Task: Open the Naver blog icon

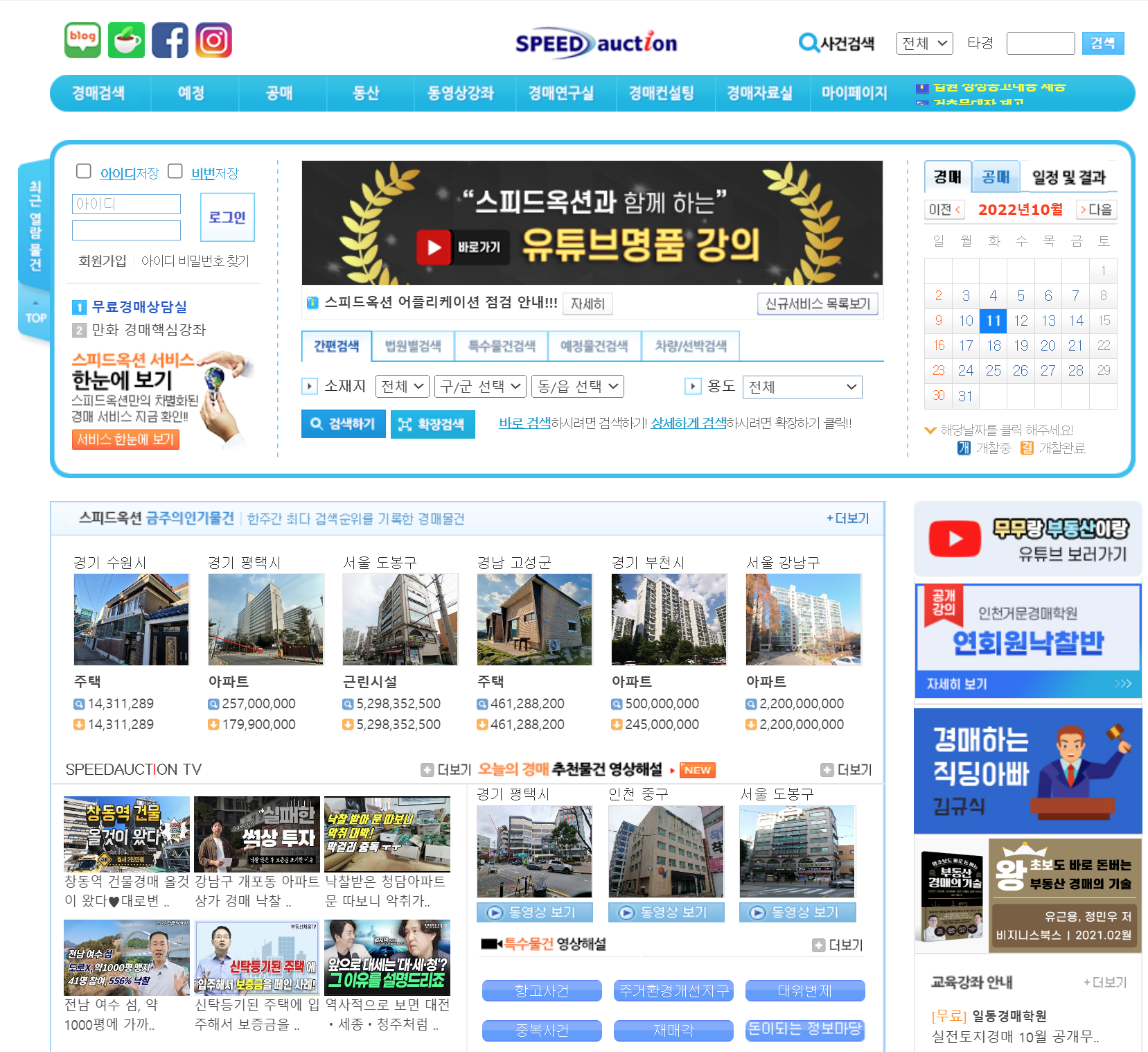Action: point(82,40)
